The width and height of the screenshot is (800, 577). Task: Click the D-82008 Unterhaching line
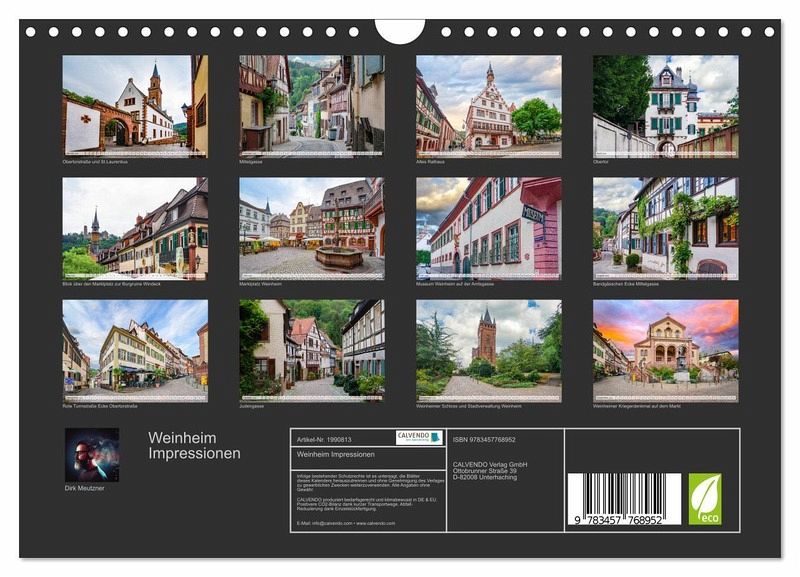[485, 477]
